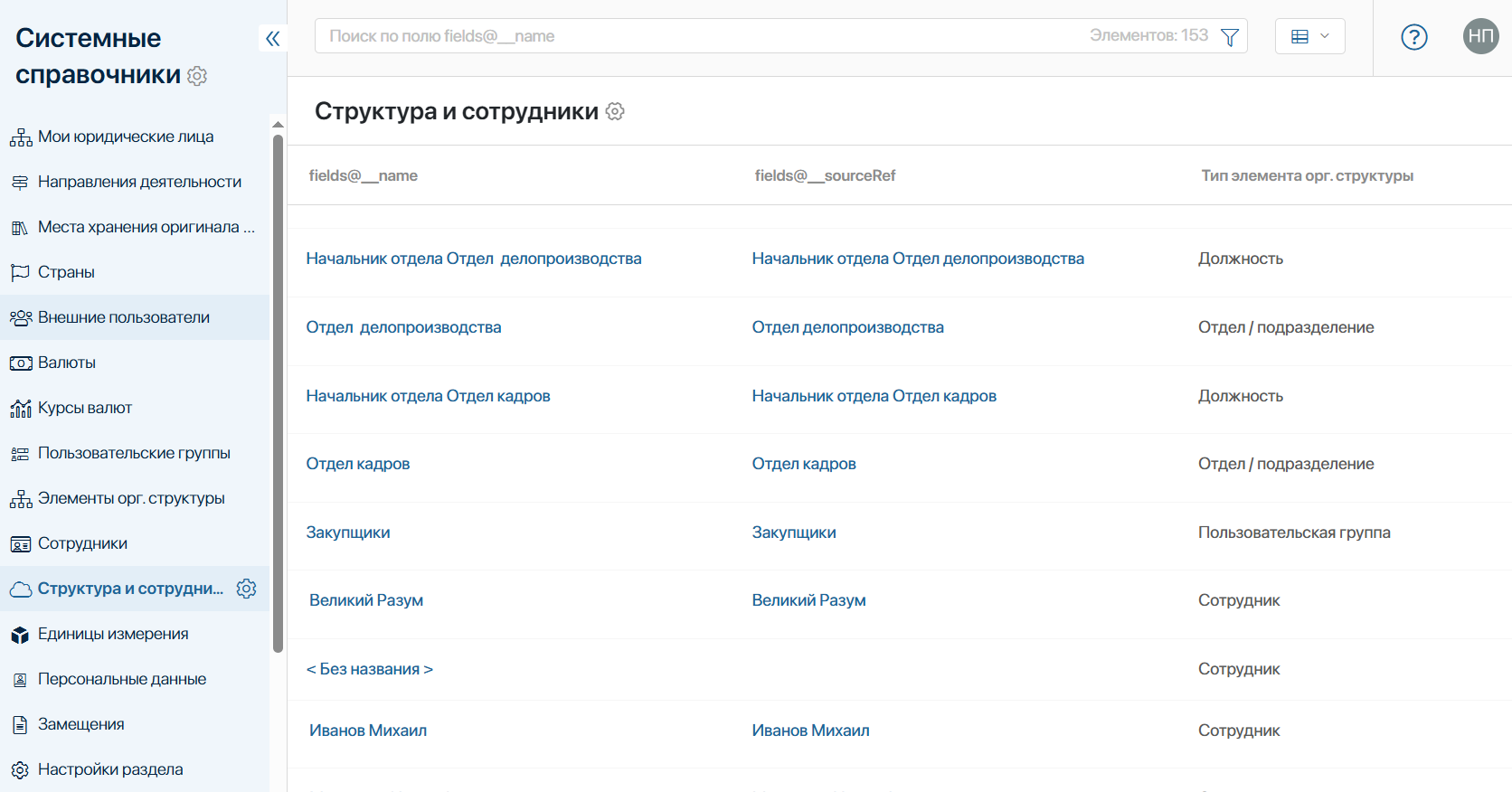Open the search filter funnel icon
This screenshot has height=792, width=1512.
point(1229,37)
